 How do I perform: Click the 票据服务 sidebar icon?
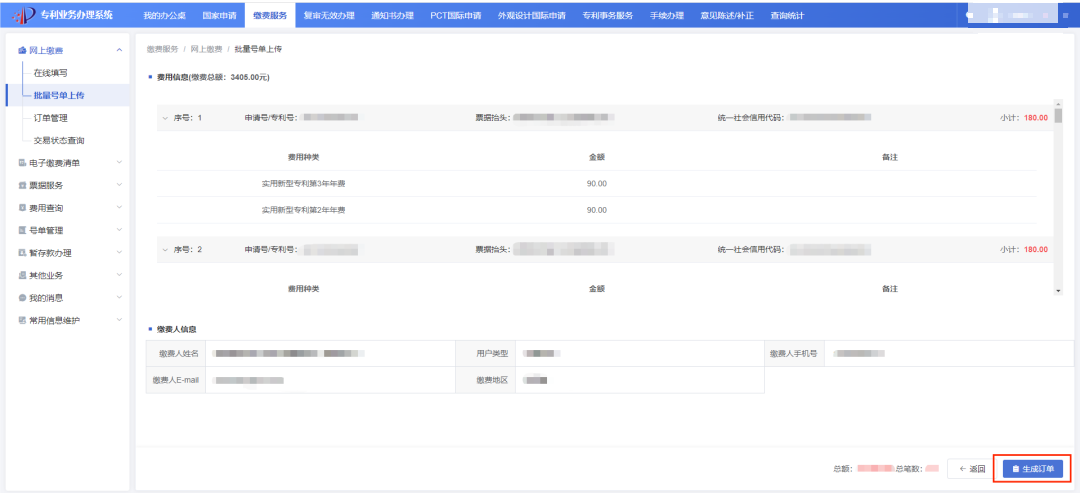click(22, 185)
